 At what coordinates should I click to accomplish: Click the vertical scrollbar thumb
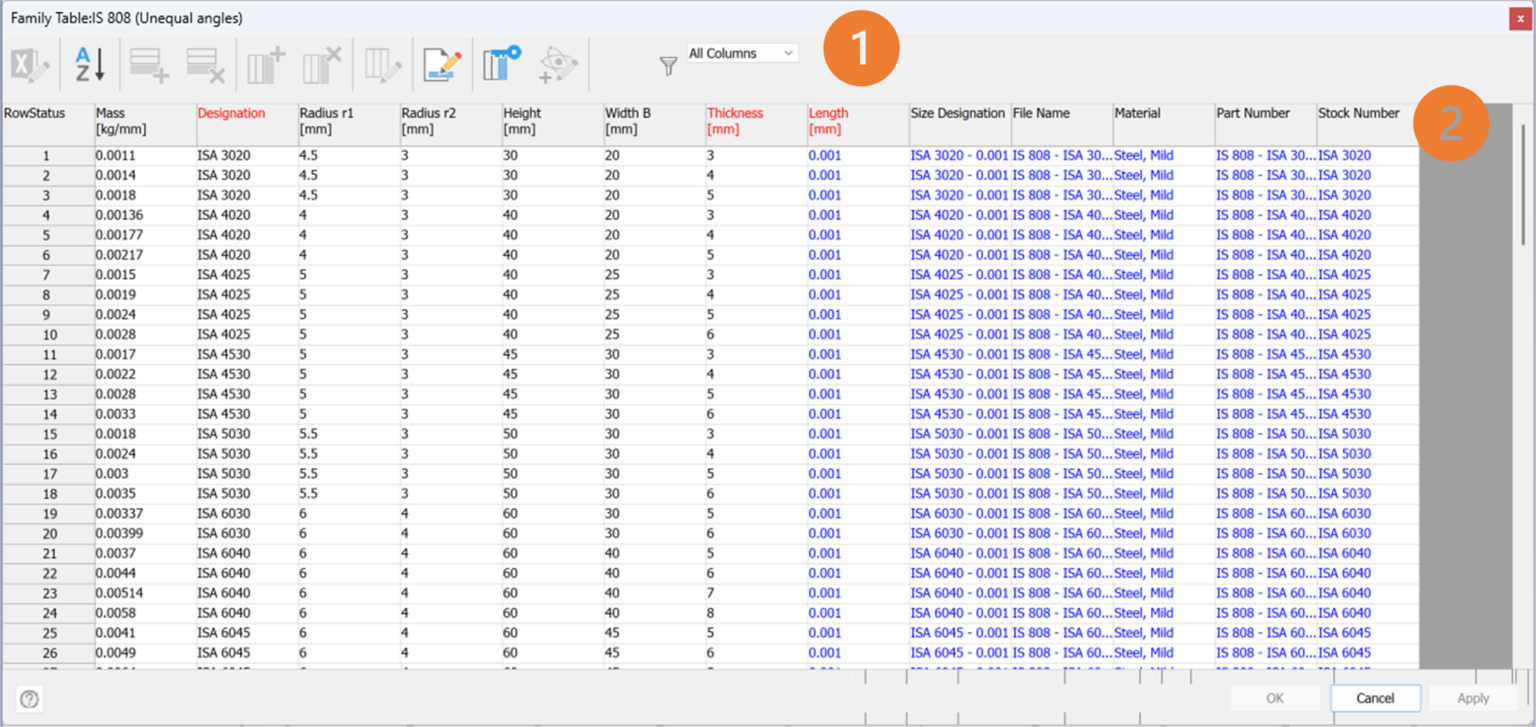(1524, 185)
